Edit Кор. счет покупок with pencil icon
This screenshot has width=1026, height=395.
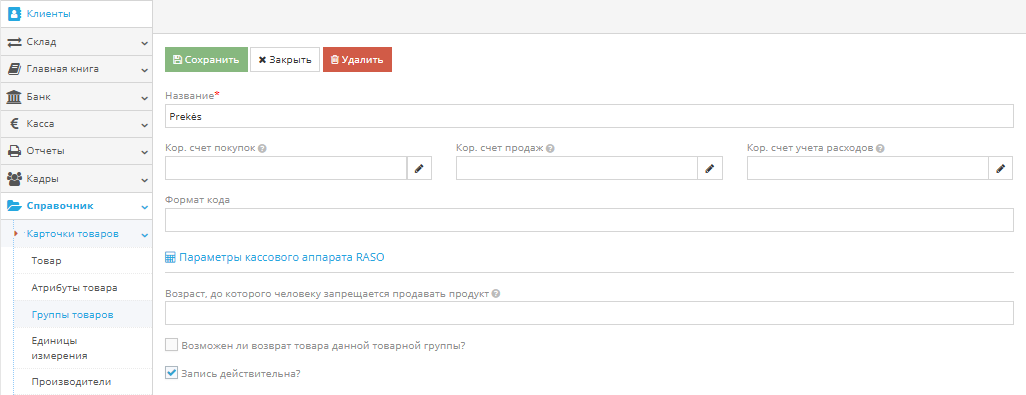coord(419,169)
